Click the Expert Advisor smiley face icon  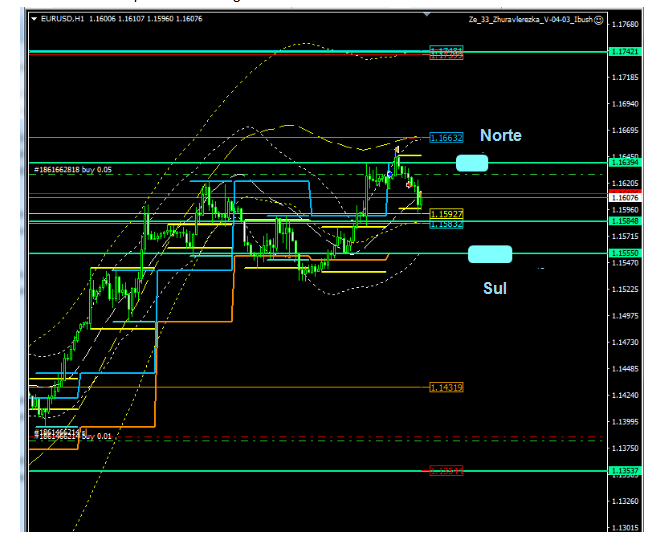coord(598,19)
